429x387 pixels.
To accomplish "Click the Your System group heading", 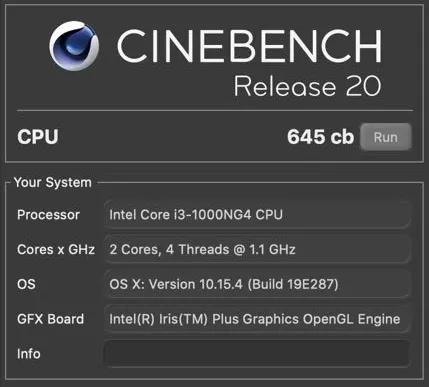I will (53, 182).
